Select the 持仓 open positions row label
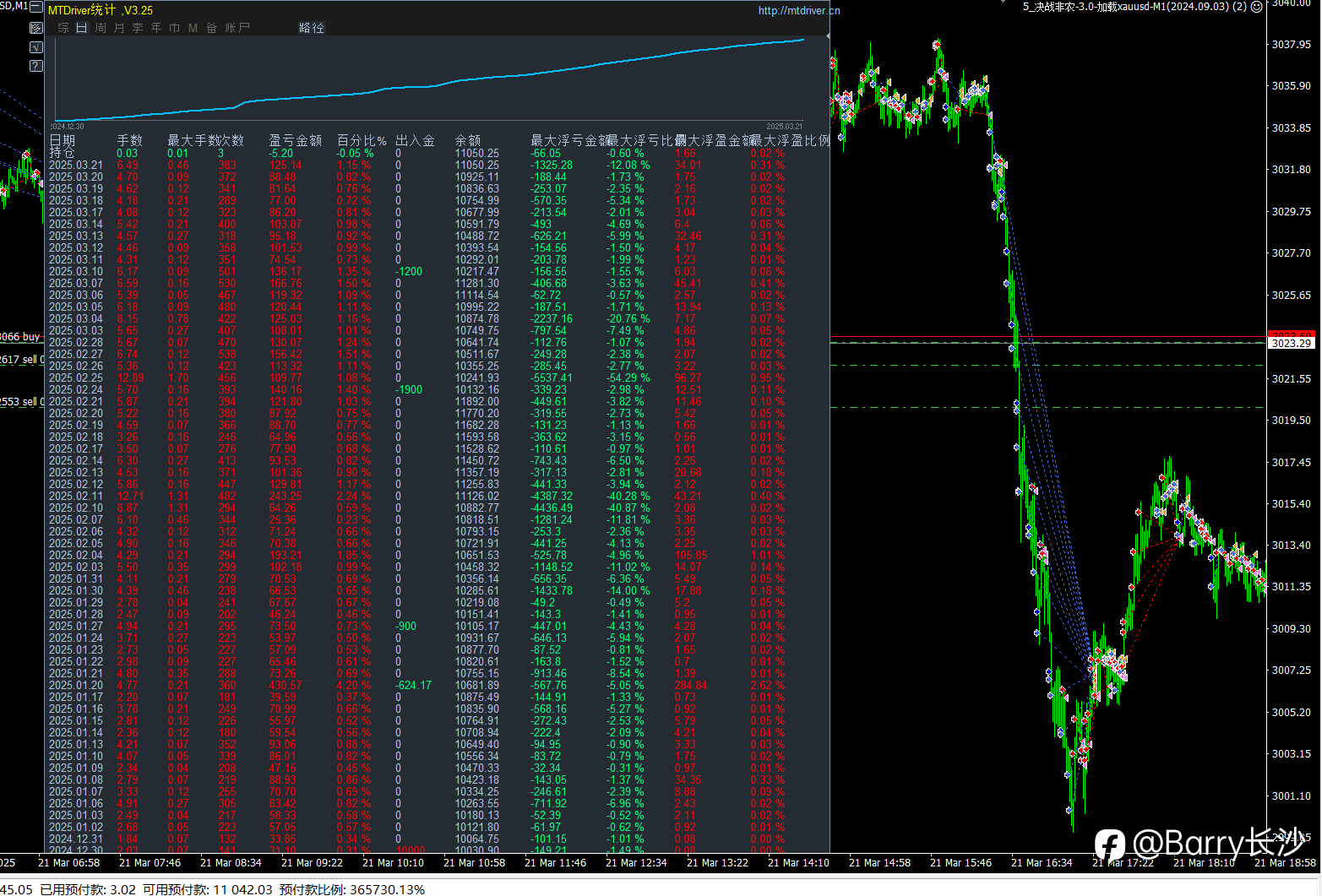 click(63, 153)
